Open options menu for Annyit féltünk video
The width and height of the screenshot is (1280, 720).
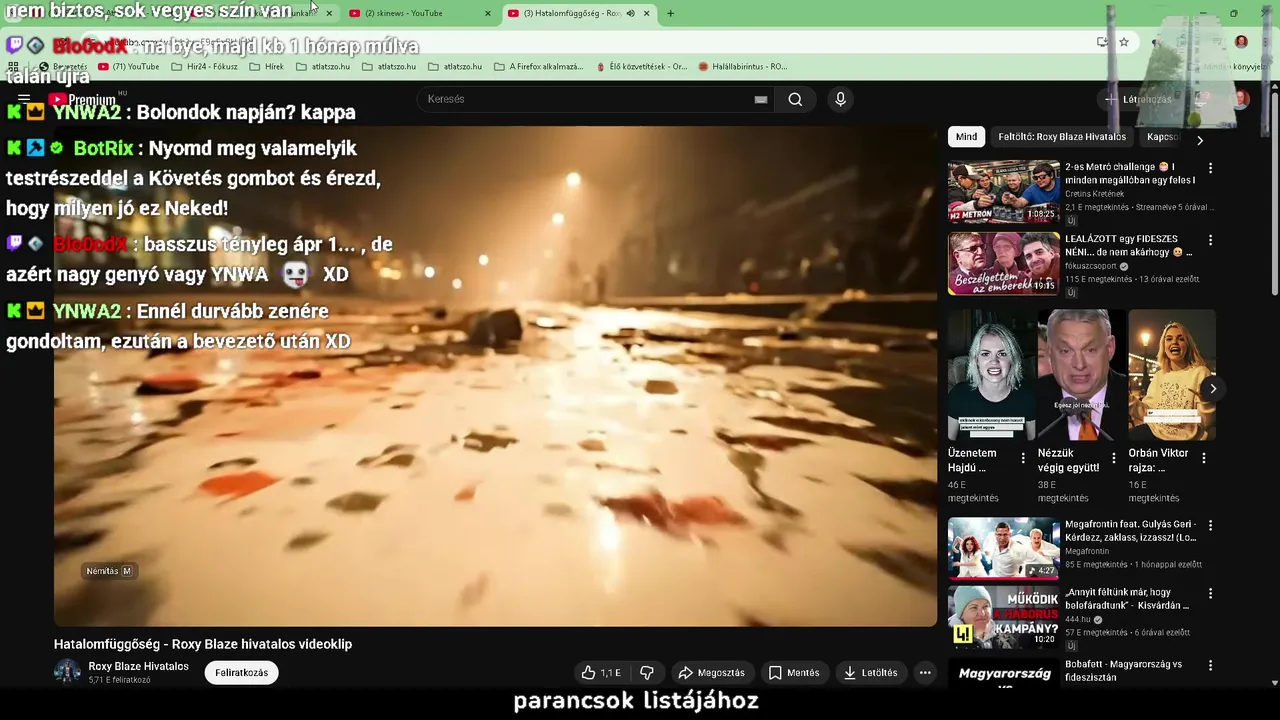pos(1210,594)
